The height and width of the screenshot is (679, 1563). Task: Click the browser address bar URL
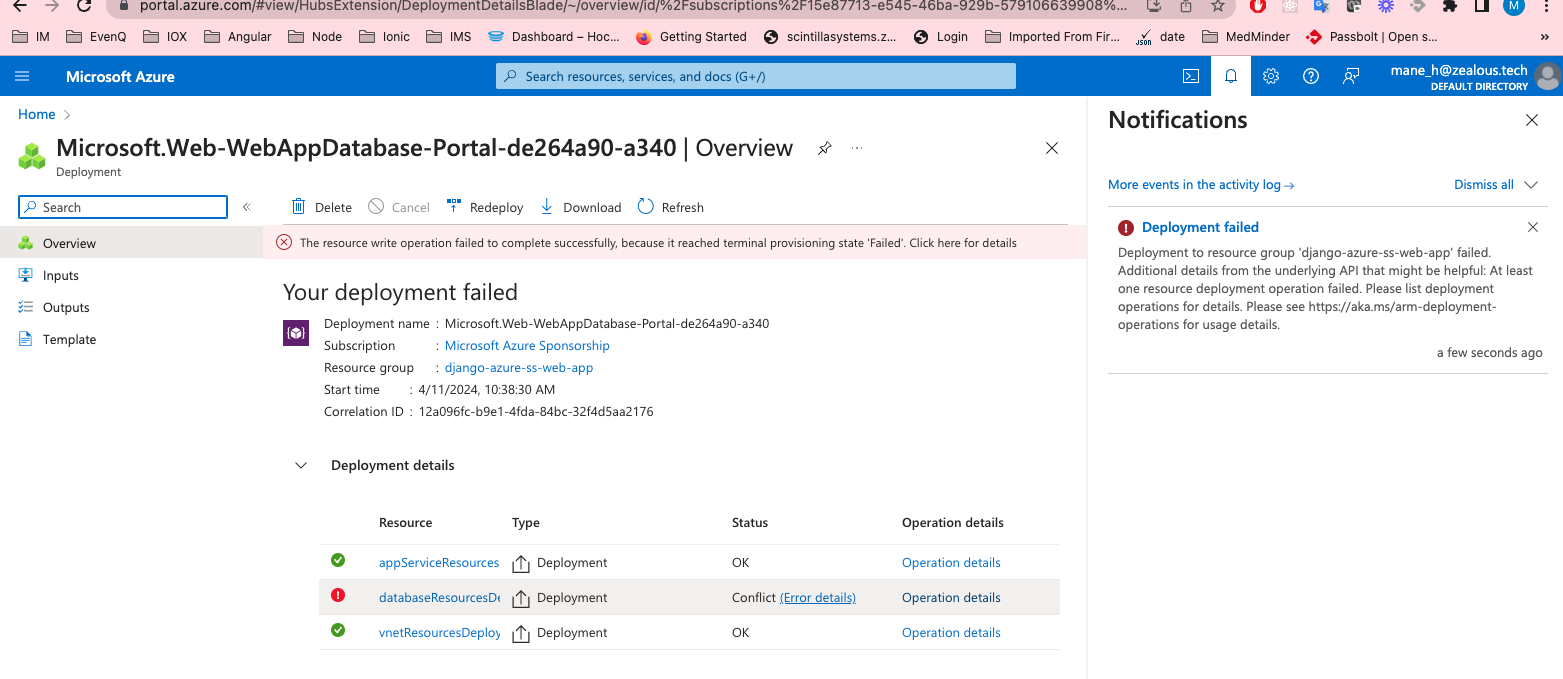(633, 5)
